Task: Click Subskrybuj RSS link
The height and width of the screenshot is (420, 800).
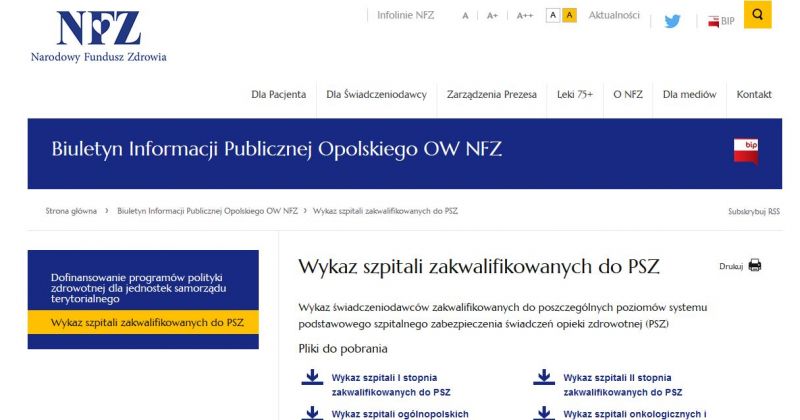Action: click(753, 212)
